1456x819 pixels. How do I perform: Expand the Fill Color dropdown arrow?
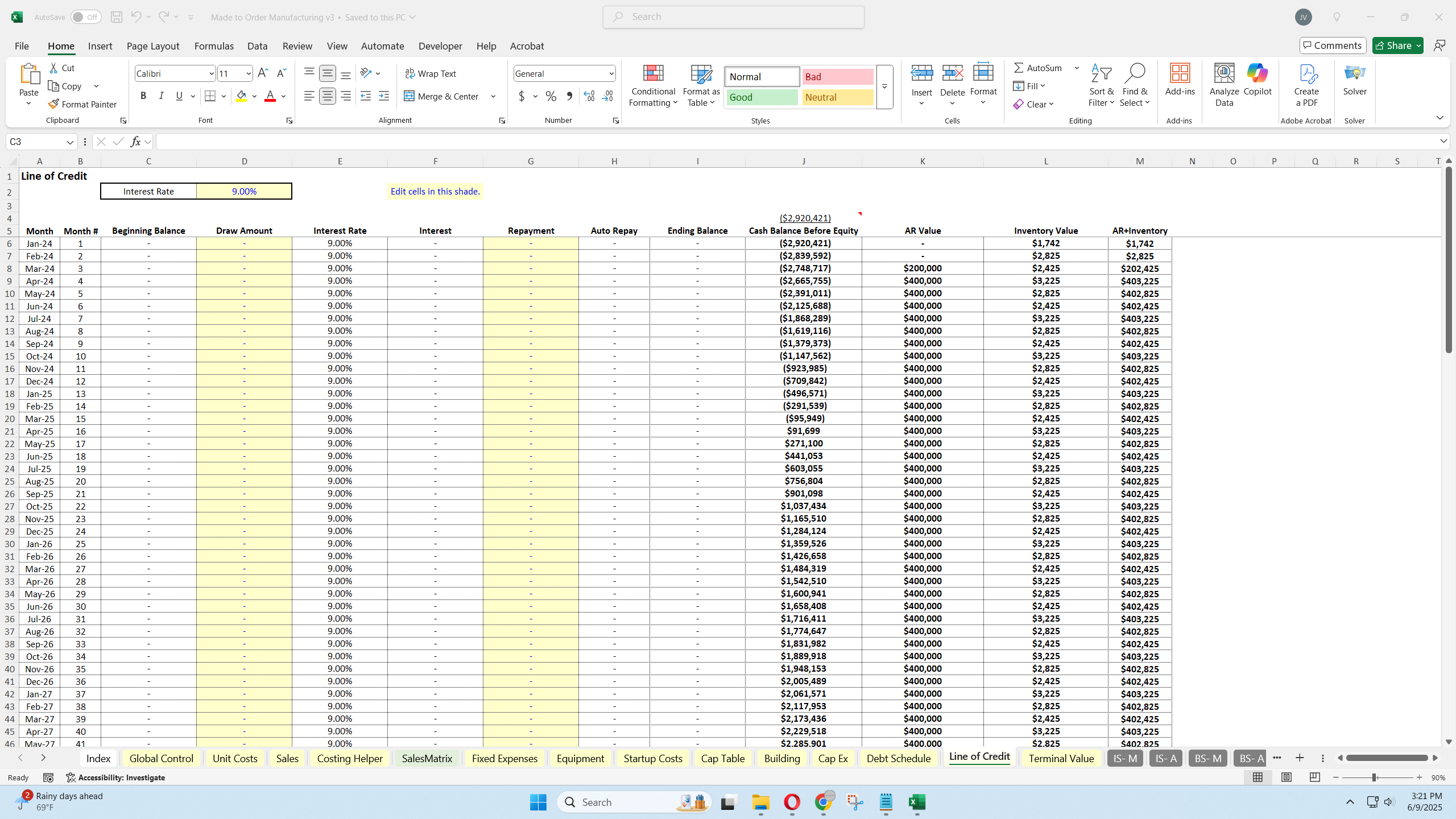click(x=254, y=96)
